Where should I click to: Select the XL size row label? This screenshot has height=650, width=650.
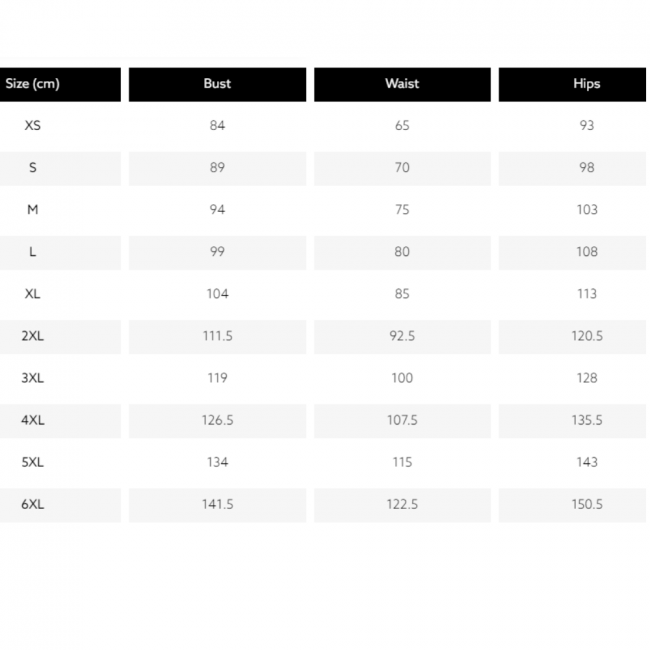(32, 294)
